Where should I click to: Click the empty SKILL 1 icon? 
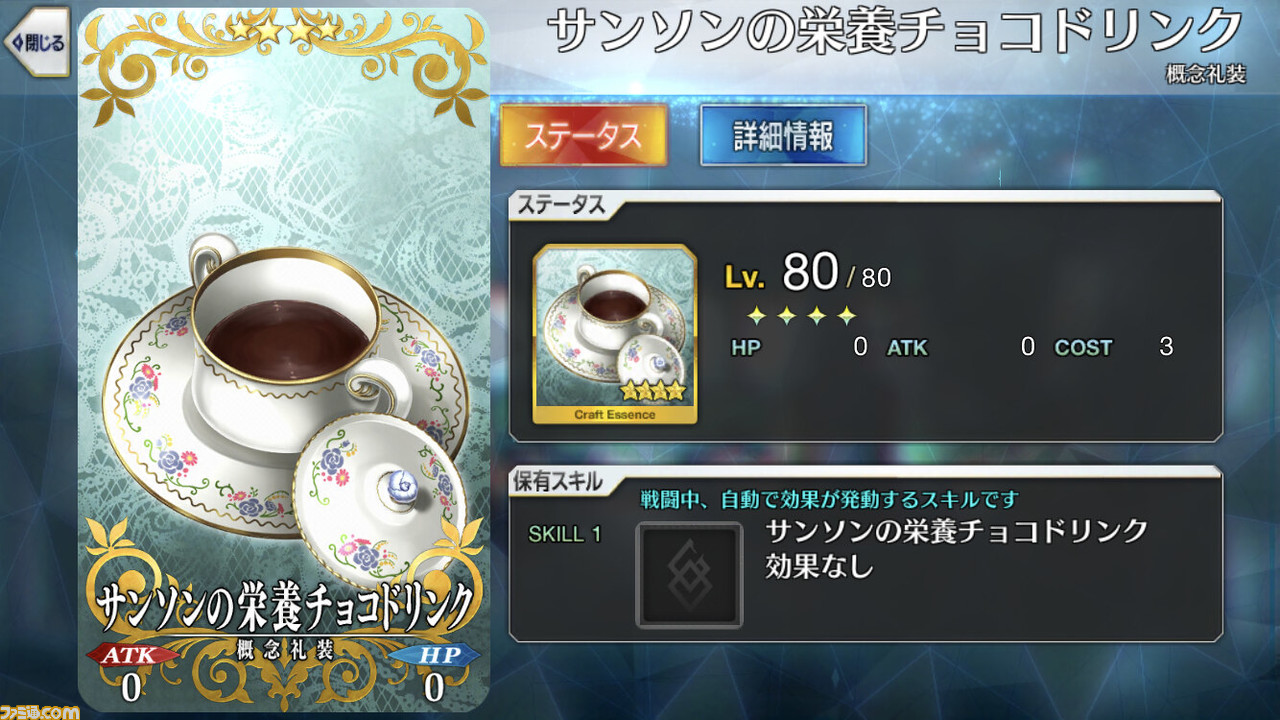690,575
